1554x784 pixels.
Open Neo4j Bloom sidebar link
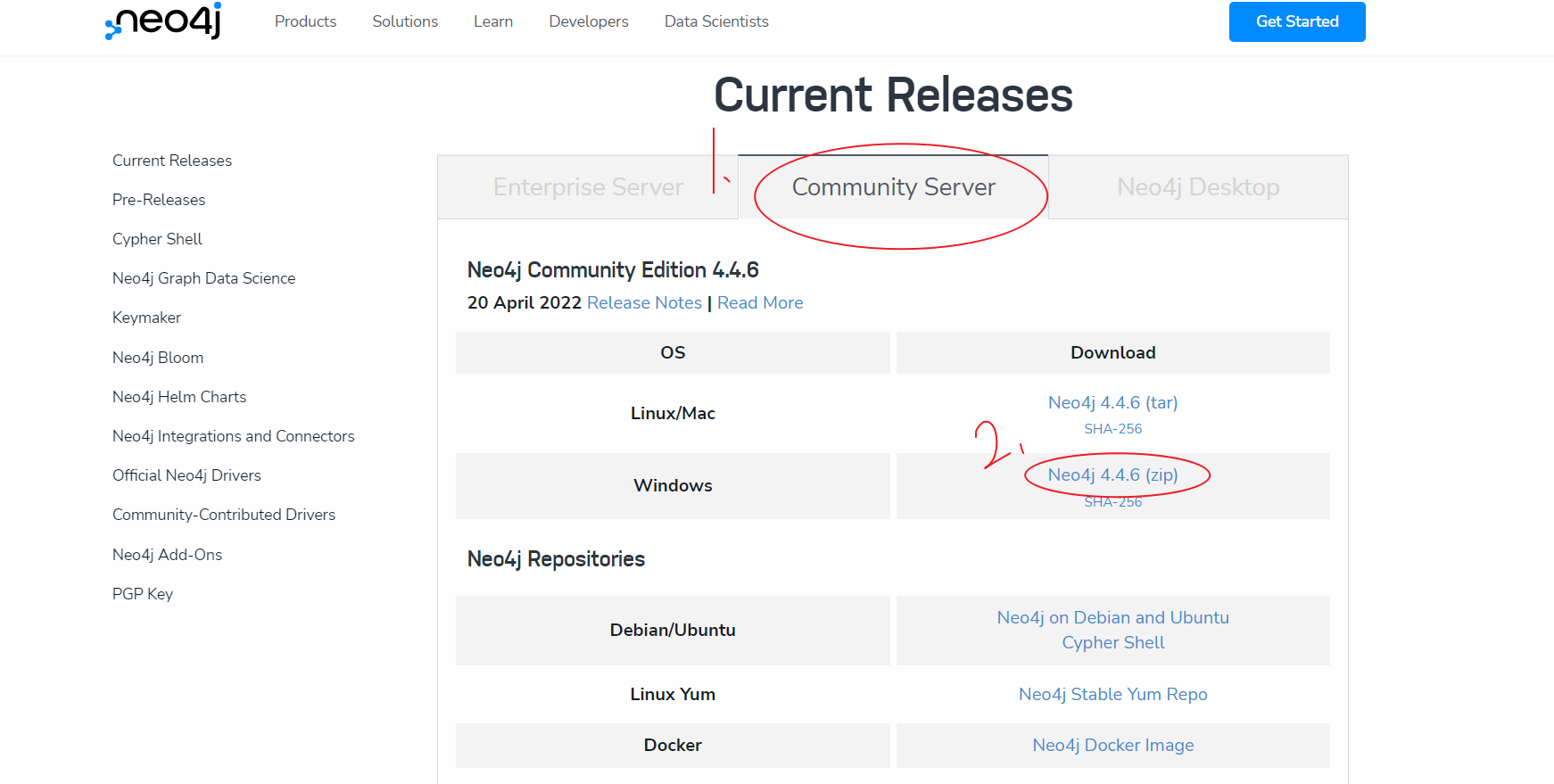[x=158, y=358]
